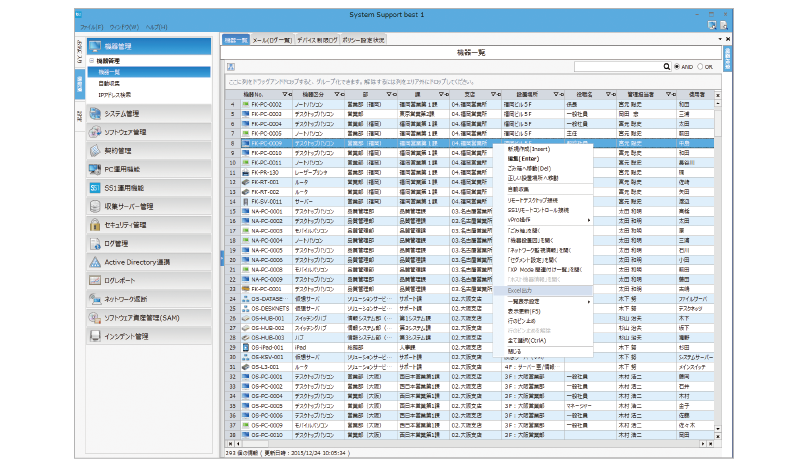Click the vertical scrollbar of device grid

pyautogui.click(x=718, y=266)
